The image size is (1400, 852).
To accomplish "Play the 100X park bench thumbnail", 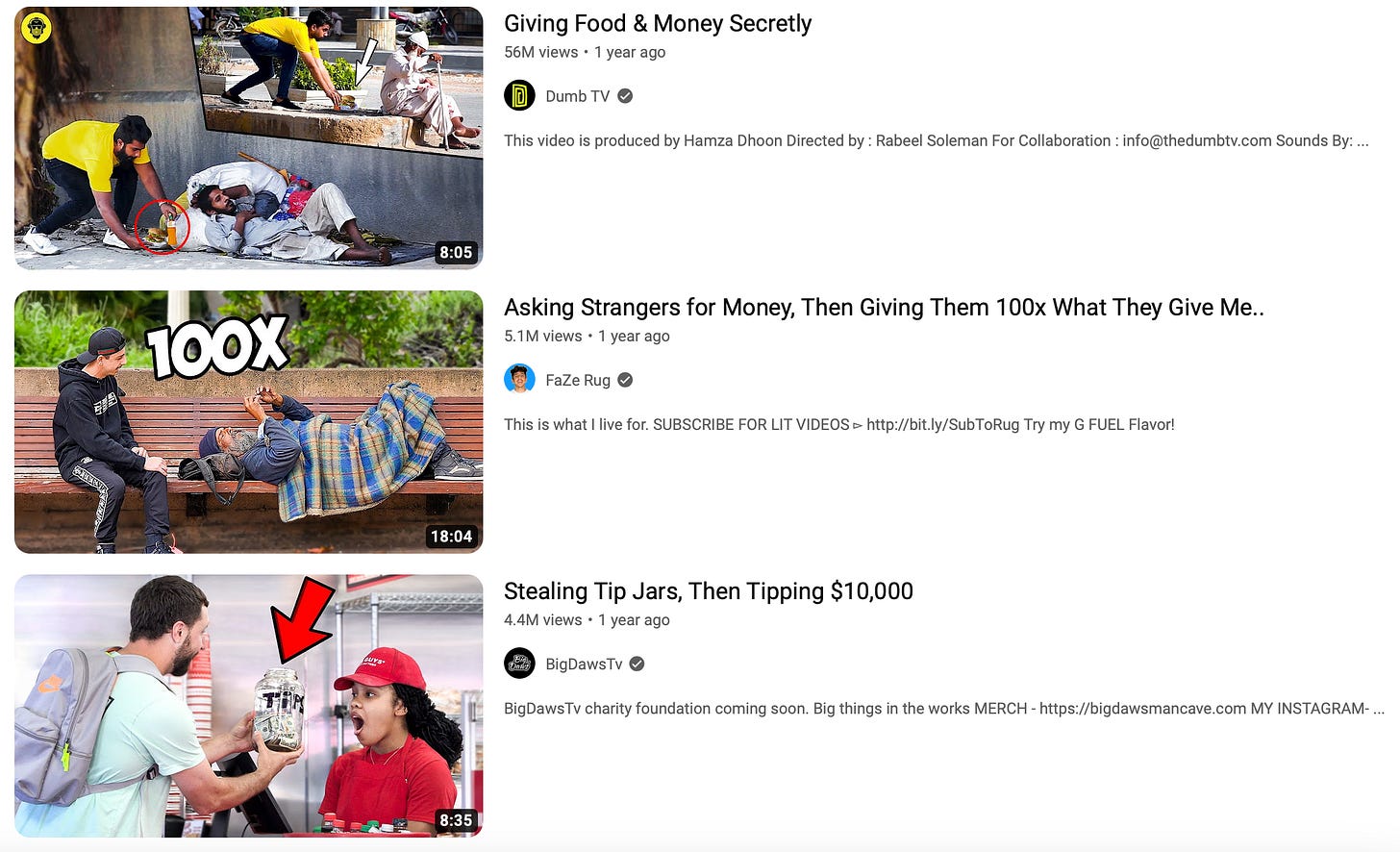I will (x=248, y=422).
